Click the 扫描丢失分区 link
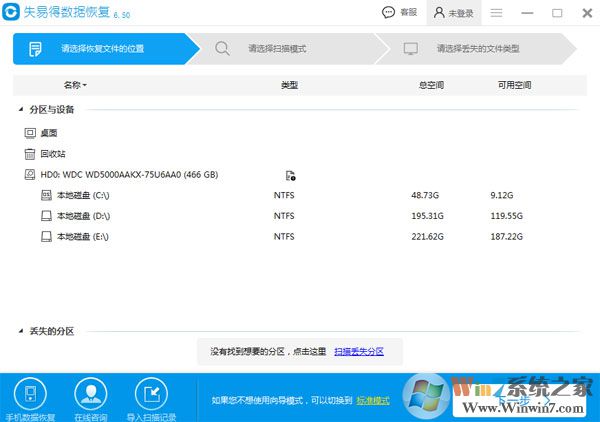The height and width of the screenshot is (422, 600). coord(366,352)
